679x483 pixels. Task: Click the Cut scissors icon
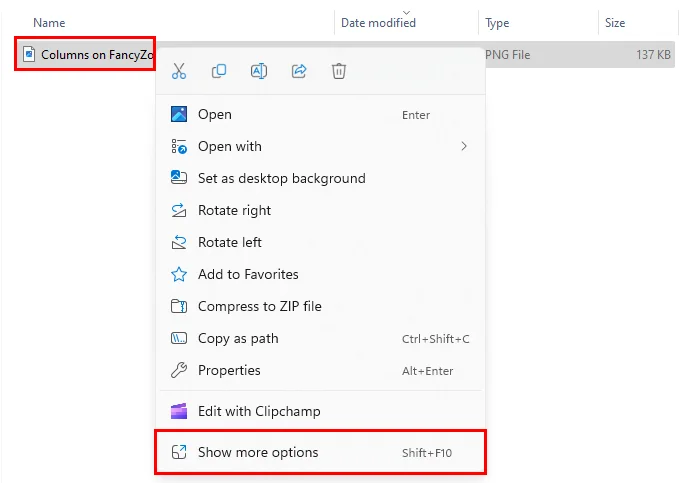[179, 71]
